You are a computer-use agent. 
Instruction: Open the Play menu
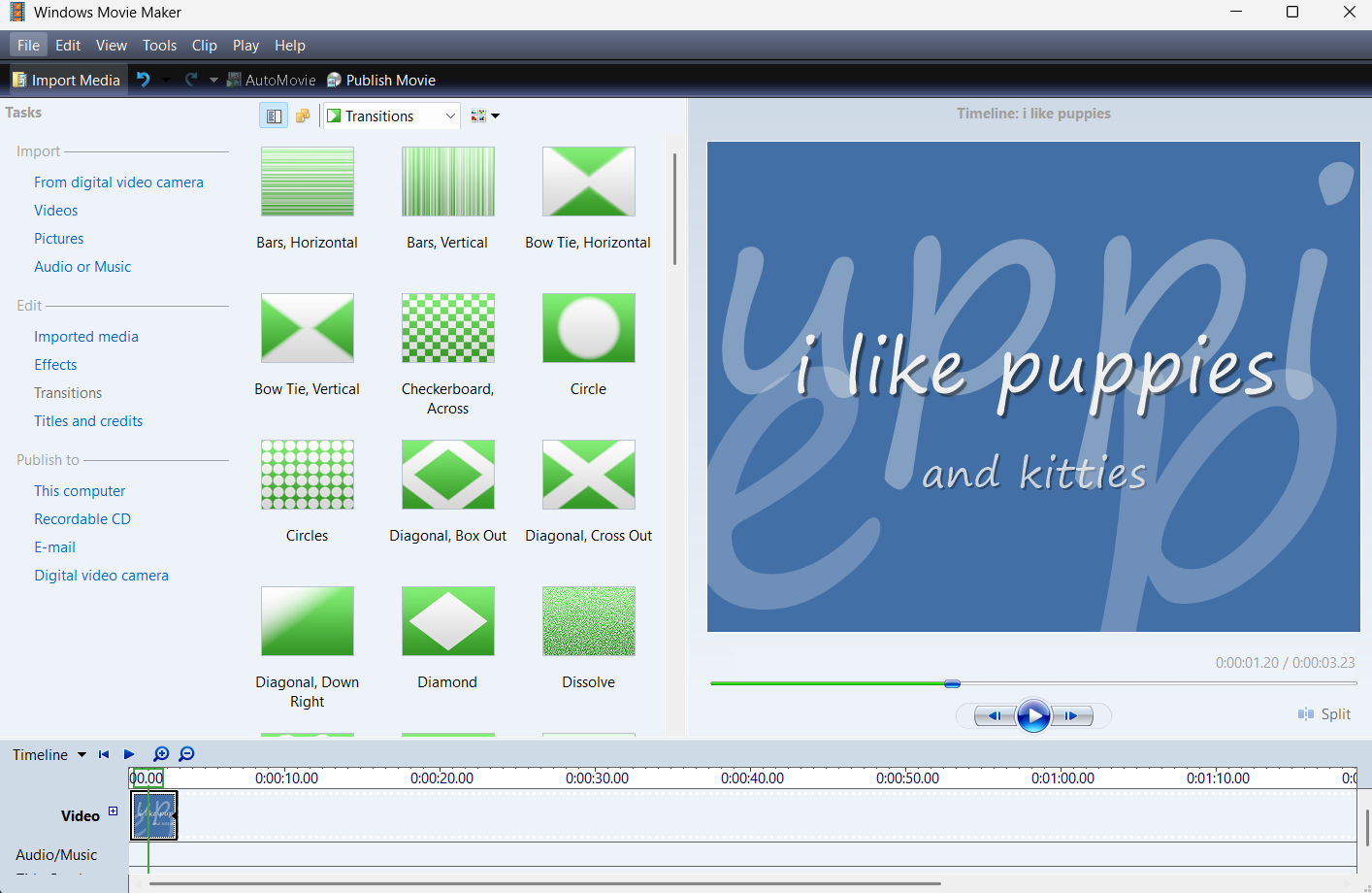coord(245,45)
